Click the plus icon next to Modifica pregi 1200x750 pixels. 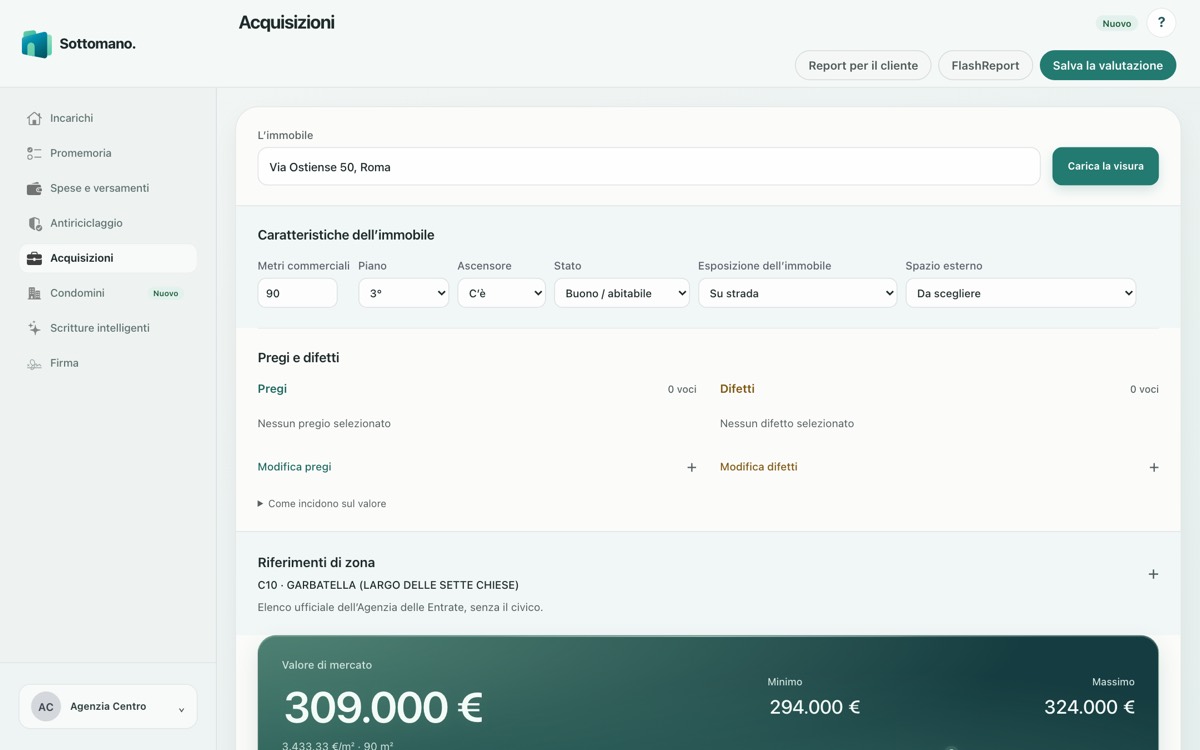click(691, 467)
